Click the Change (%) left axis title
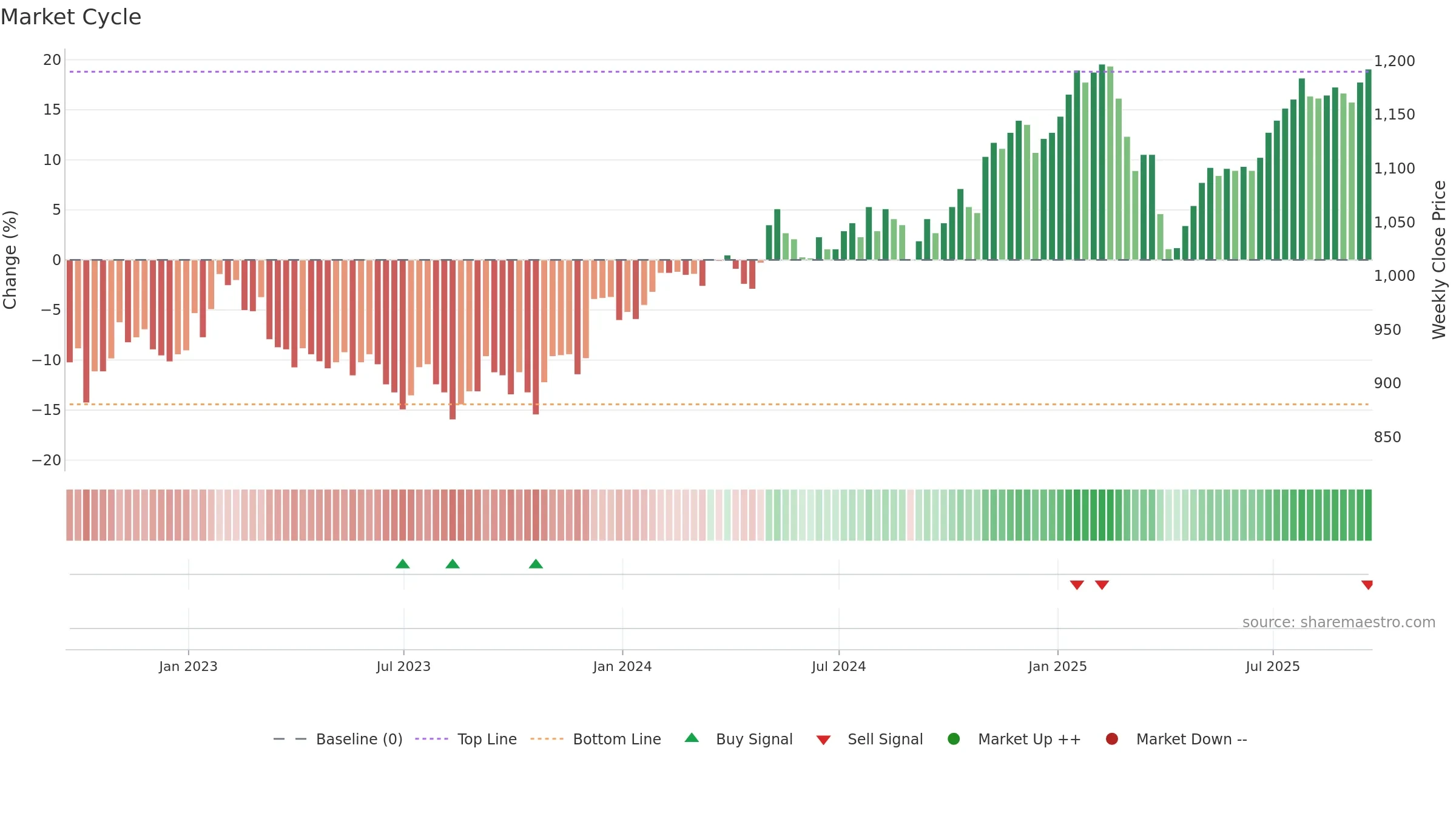The width and height of the screenshot is (1456, 819). click(x=10, y=260)
